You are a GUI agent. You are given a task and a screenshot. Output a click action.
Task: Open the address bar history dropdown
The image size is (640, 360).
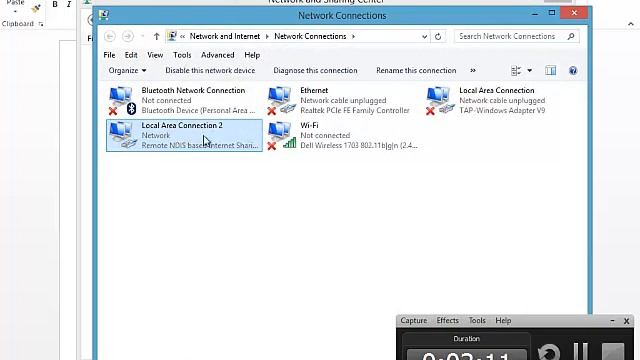click(424, 36)
